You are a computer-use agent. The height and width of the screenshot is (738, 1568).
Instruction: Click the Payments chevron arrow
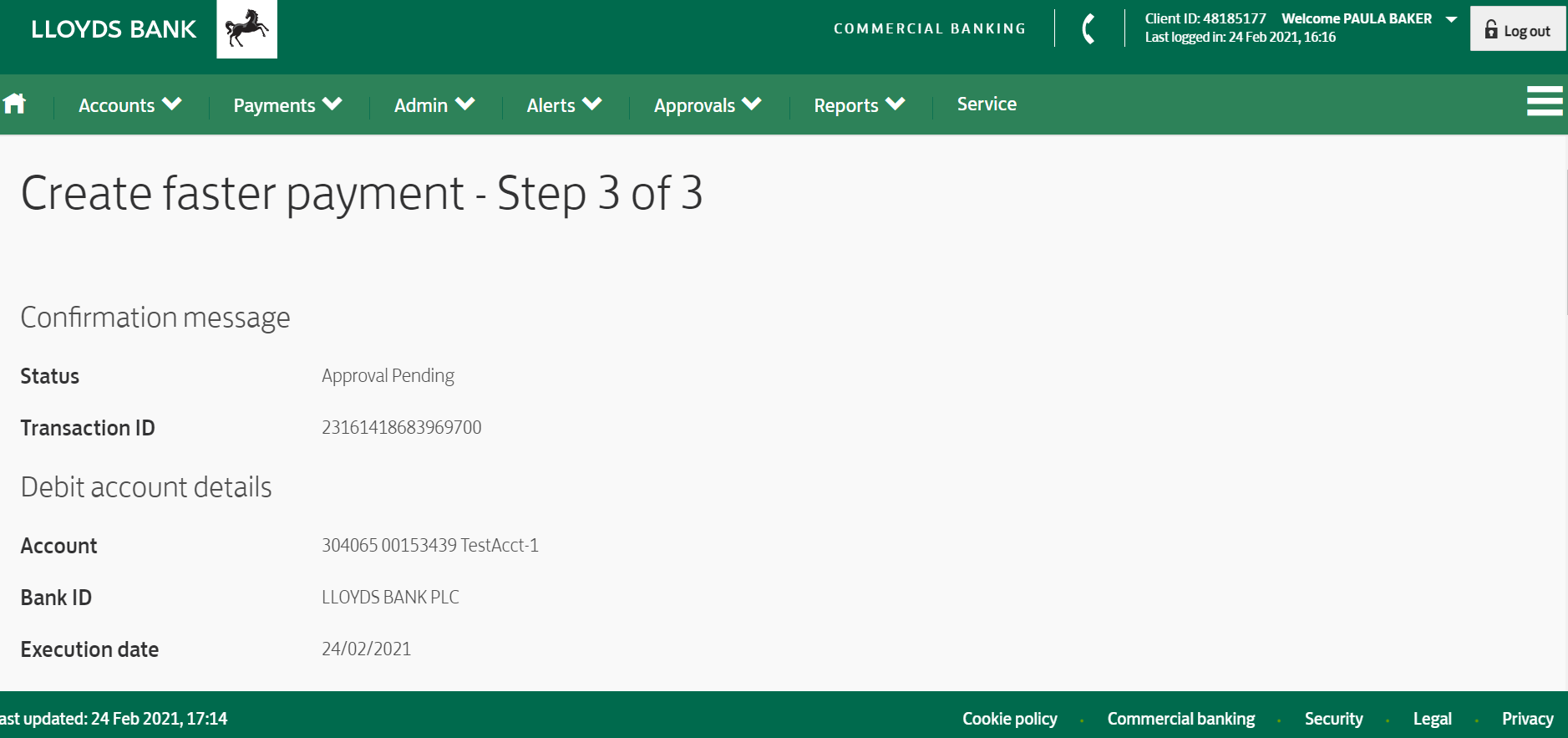[x=332, y=104]
